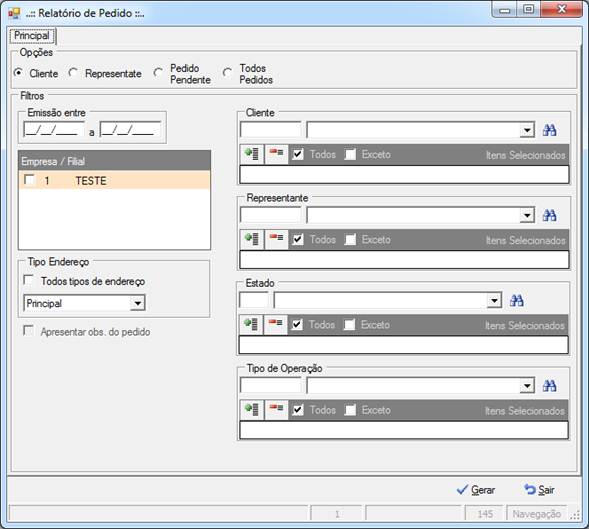The image size is (589, 529).
Task: Click red remove-item icon in Tipo de Operação
Action: [276, 410]
